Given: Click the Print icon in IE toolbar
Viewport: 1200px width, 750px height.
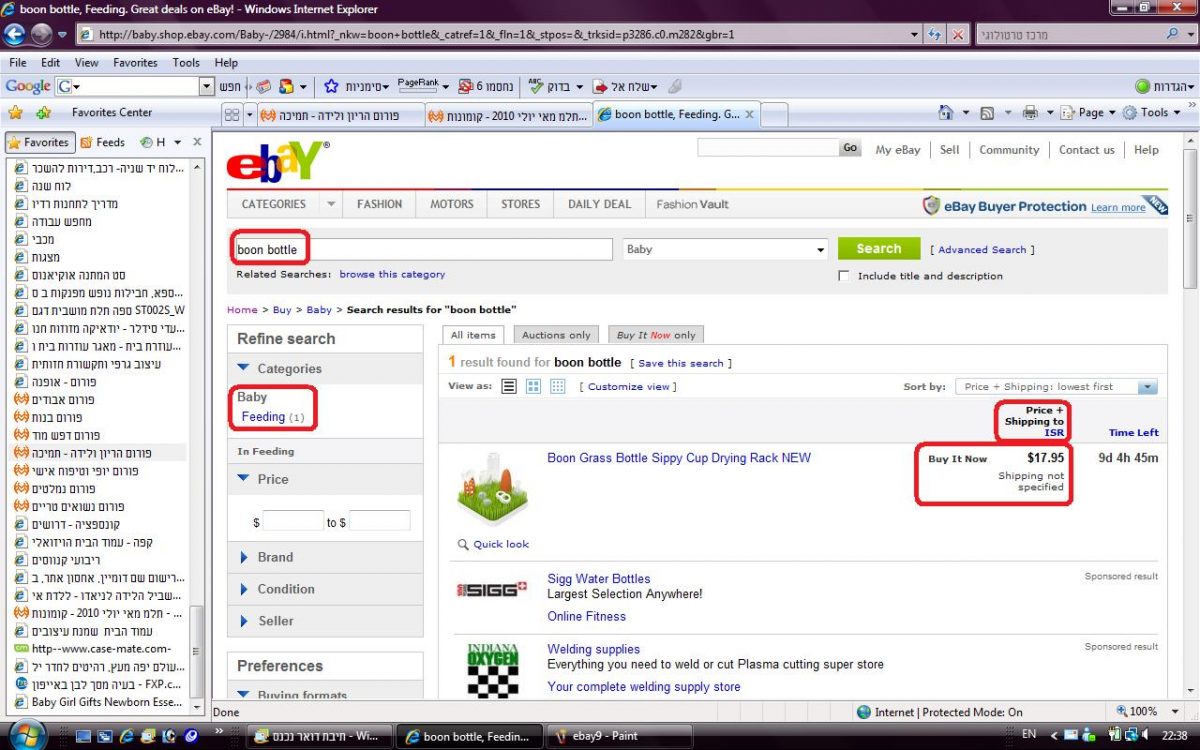Looking at the screenshot, I should point(1030,113).
